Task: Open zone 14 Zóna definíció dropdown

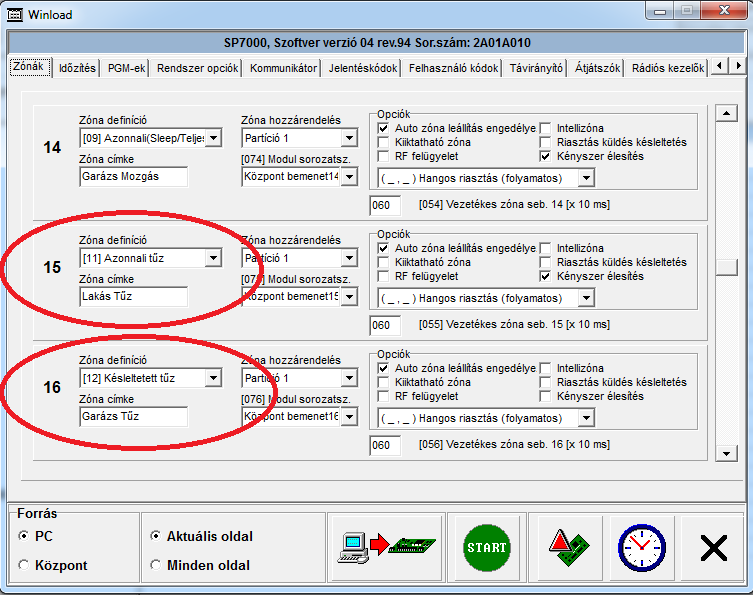Action: coord(214,138)
